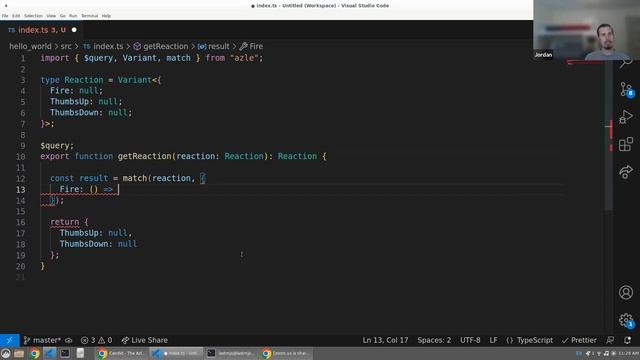
Task: Launch Chrome from taskbar quick launch
Action: pyautogui.click(x=34, y=353)
